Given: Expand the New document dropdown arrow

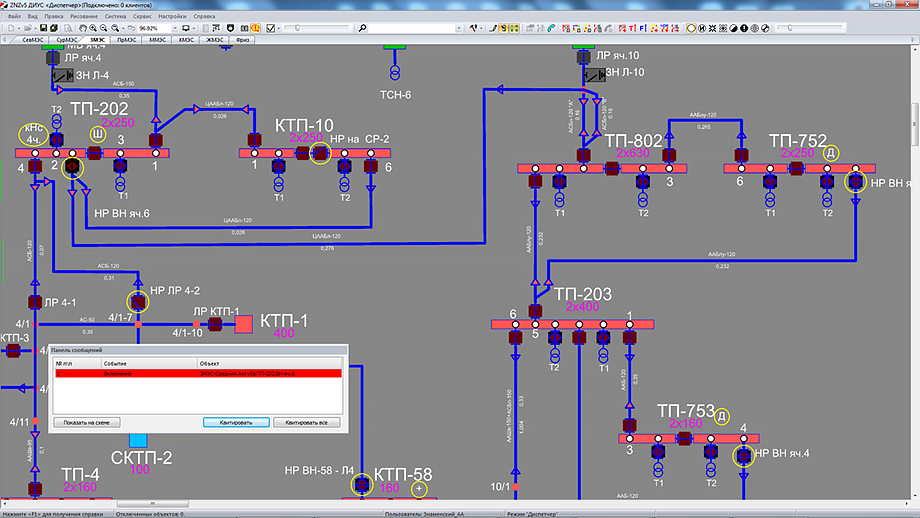Looking at the screenshot, I should (19, 29).
